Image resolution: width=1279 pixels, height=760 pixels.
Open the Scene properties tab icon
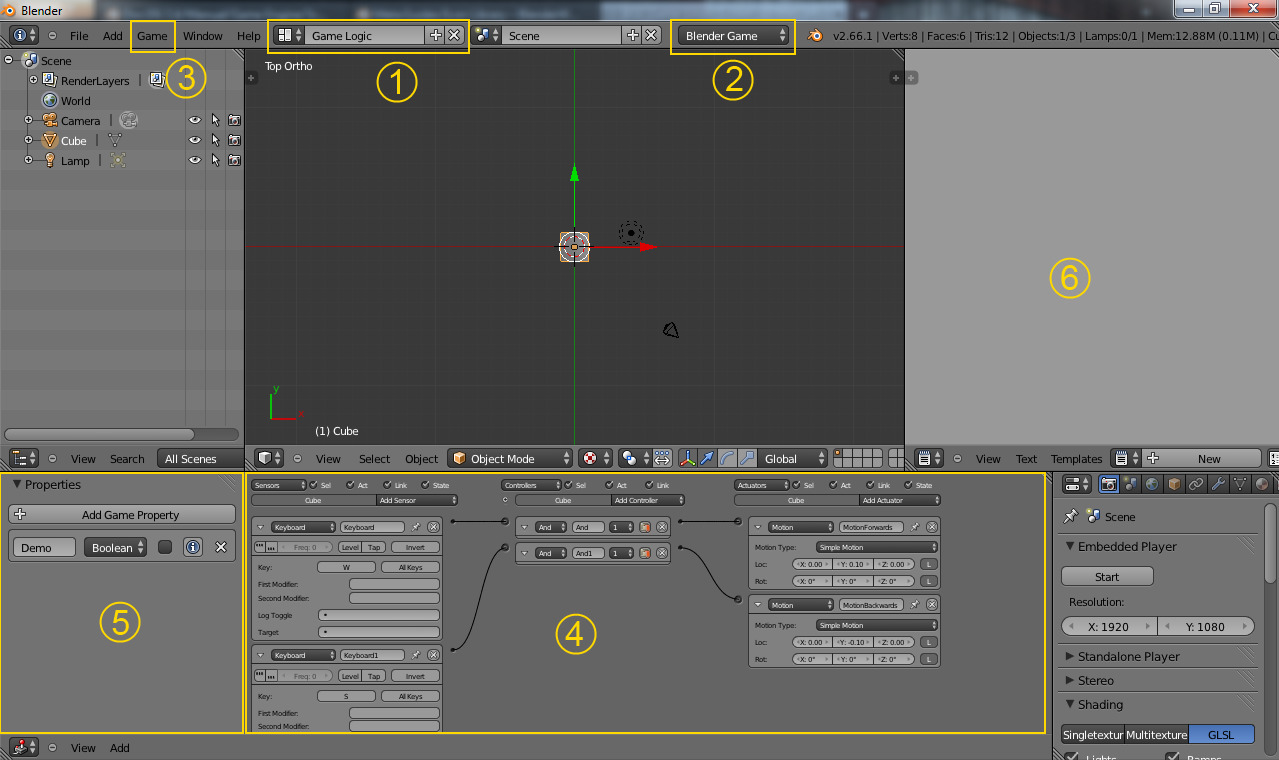1130,485
